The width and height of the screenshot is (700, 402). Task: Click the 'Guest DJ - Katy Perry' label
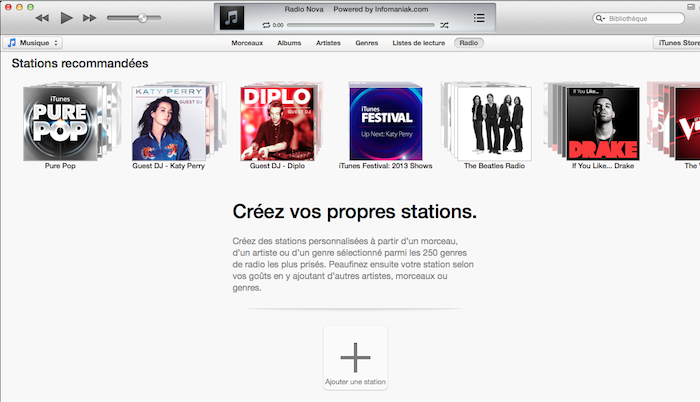168,166
